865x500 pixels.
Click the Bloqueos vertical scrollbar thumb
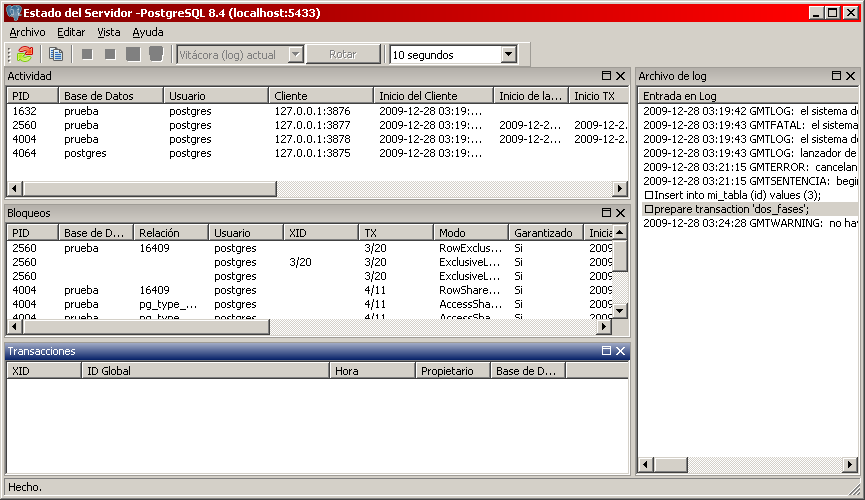tap(620, 256)
